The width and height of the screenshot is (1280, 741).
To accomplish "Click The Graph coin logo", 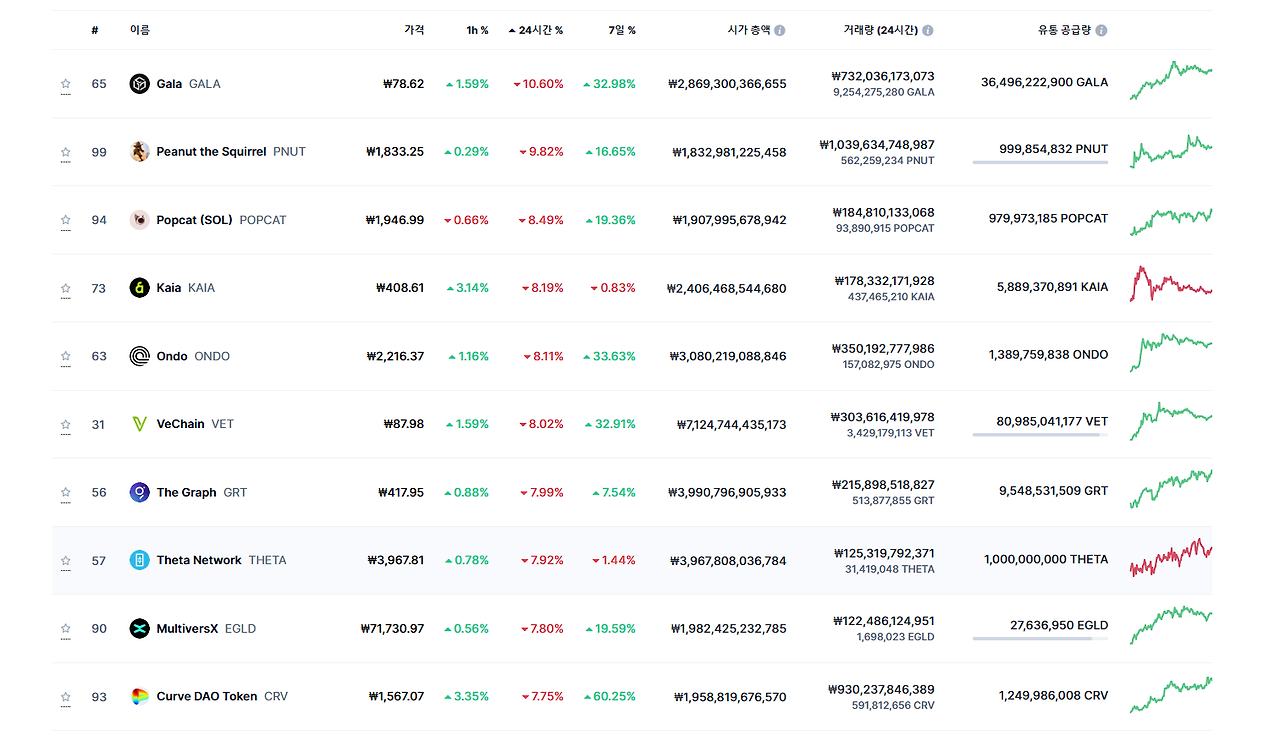I will [139, 492].
